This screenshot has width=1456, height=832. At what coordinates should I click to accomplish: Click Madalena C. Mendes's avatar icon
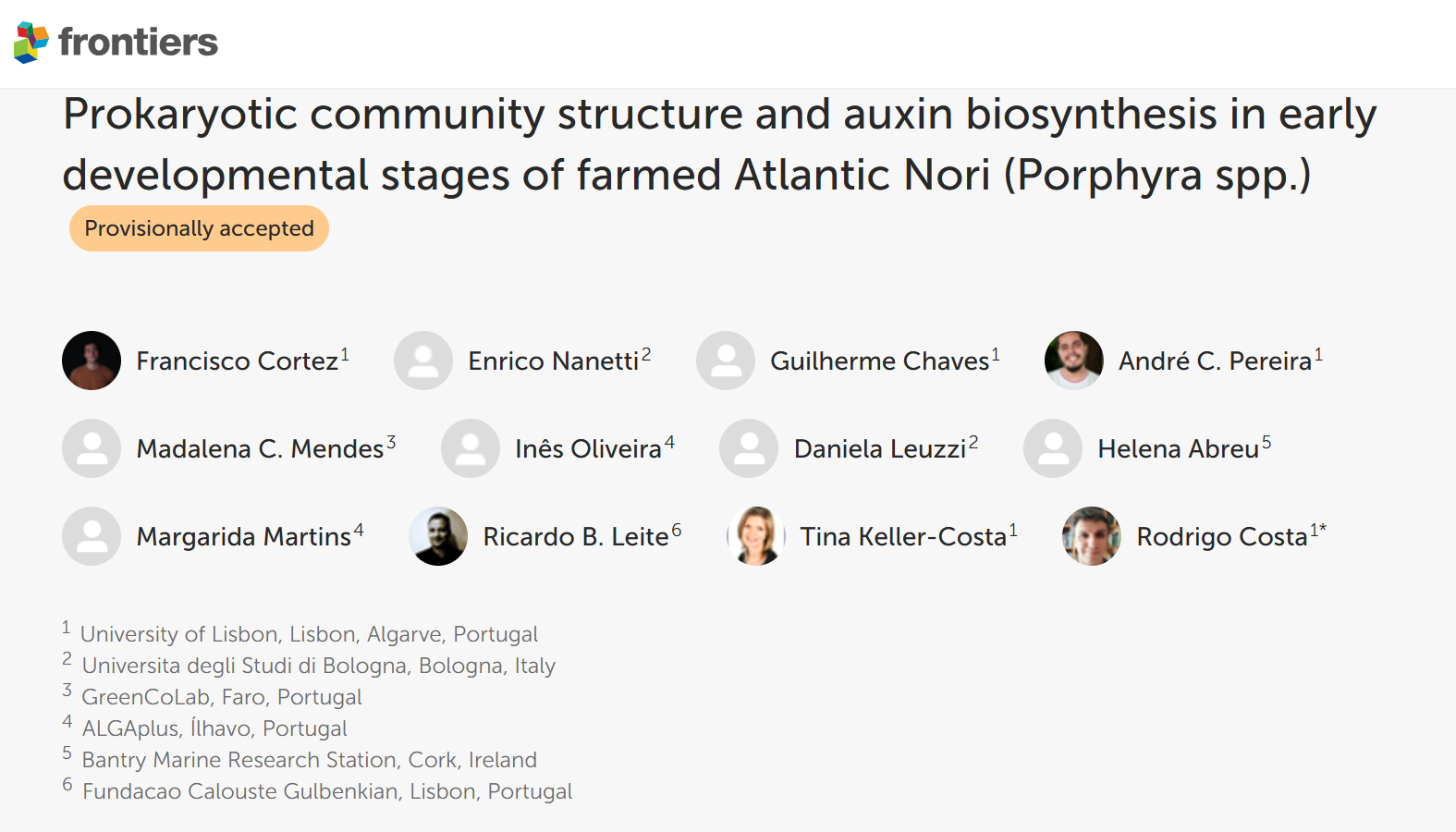(x=92, y=448)
